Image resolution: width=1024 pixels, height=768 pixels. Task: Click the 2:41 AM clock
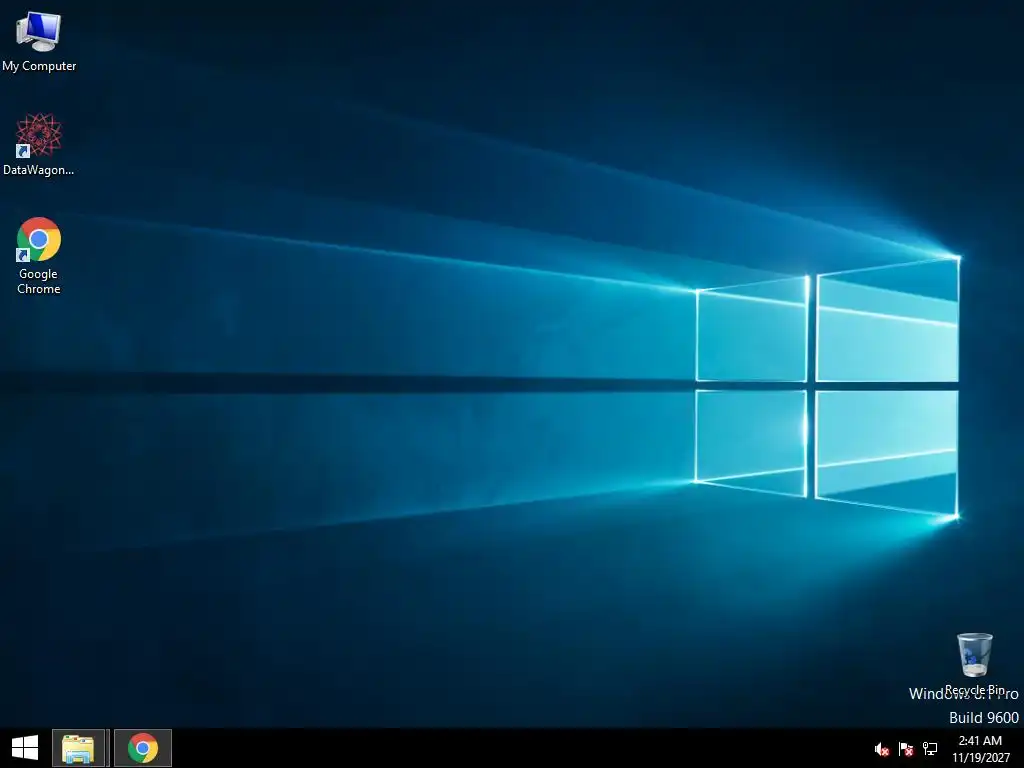tap(980, 741)
